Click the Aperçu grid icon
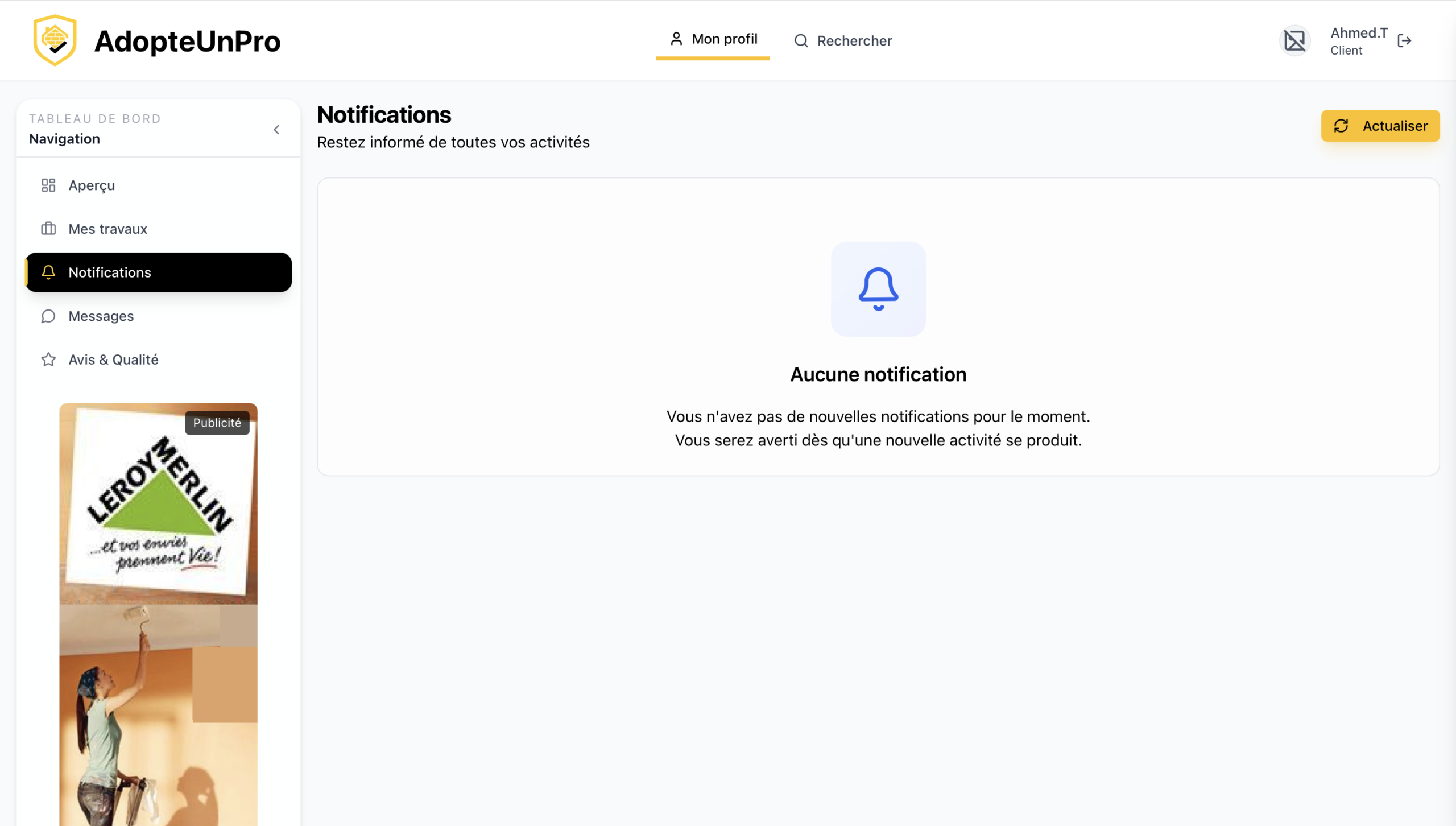1456x826 pixels. coord(48,185)
